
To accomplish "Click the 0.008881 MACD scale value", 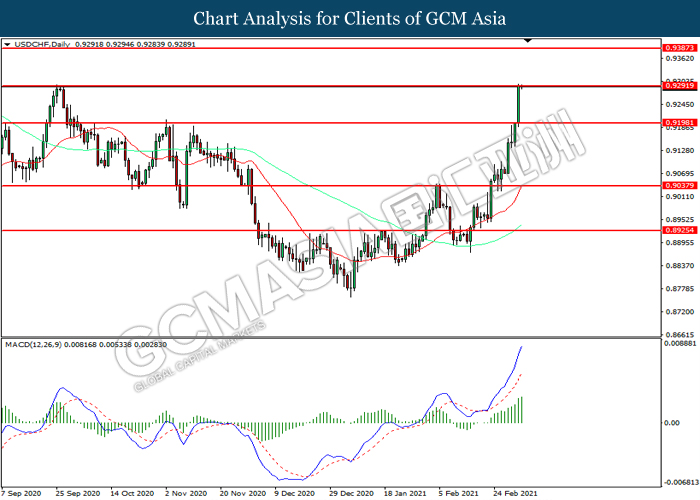I will 678,343.
